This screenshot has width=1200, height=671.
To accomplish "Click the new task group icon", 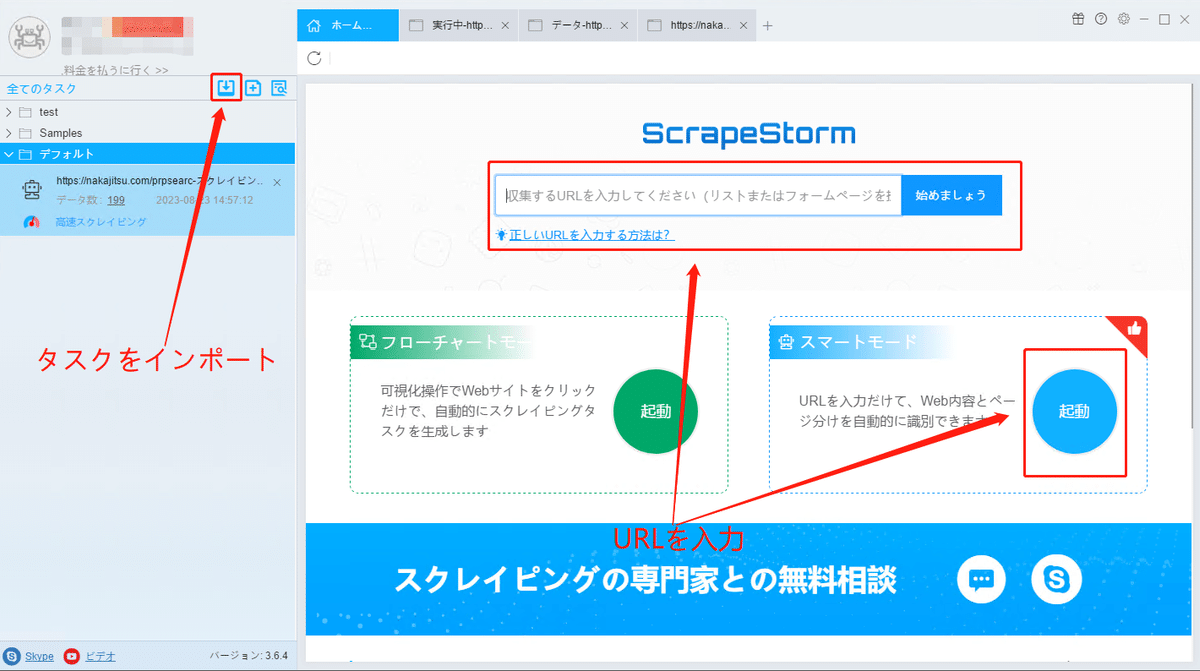I will point(254,88).
